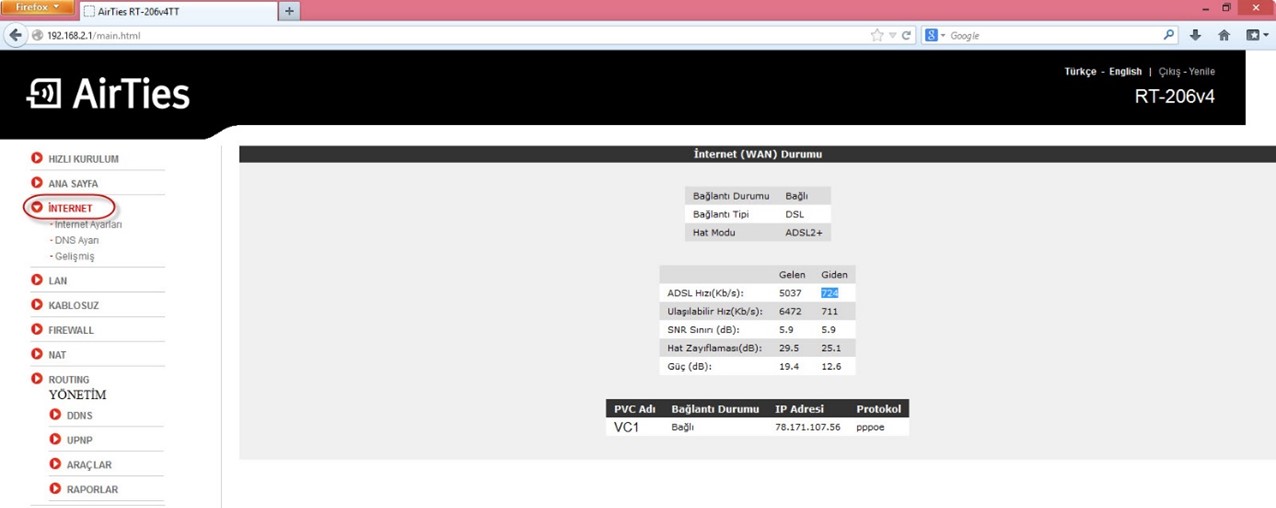
Task: Click red arrow icon beside NAT
Action: pyautogui.click(x=37, y=354)
